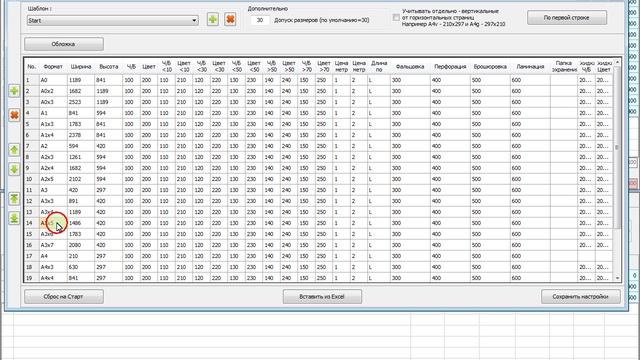Open the Обложка button
Viewport: 640px width, 360px height.
pyautogui.click(x=64, y=44)
